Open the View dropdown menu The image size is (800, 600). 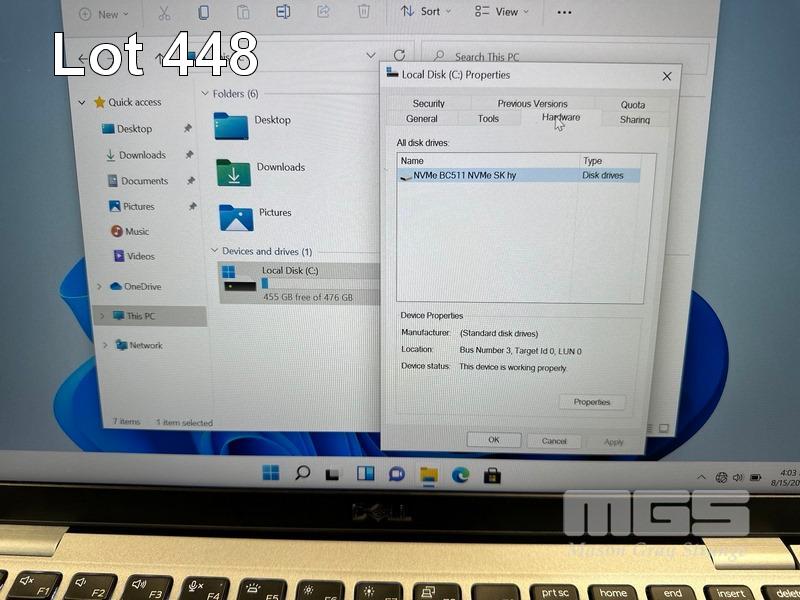tap(501, 12)
